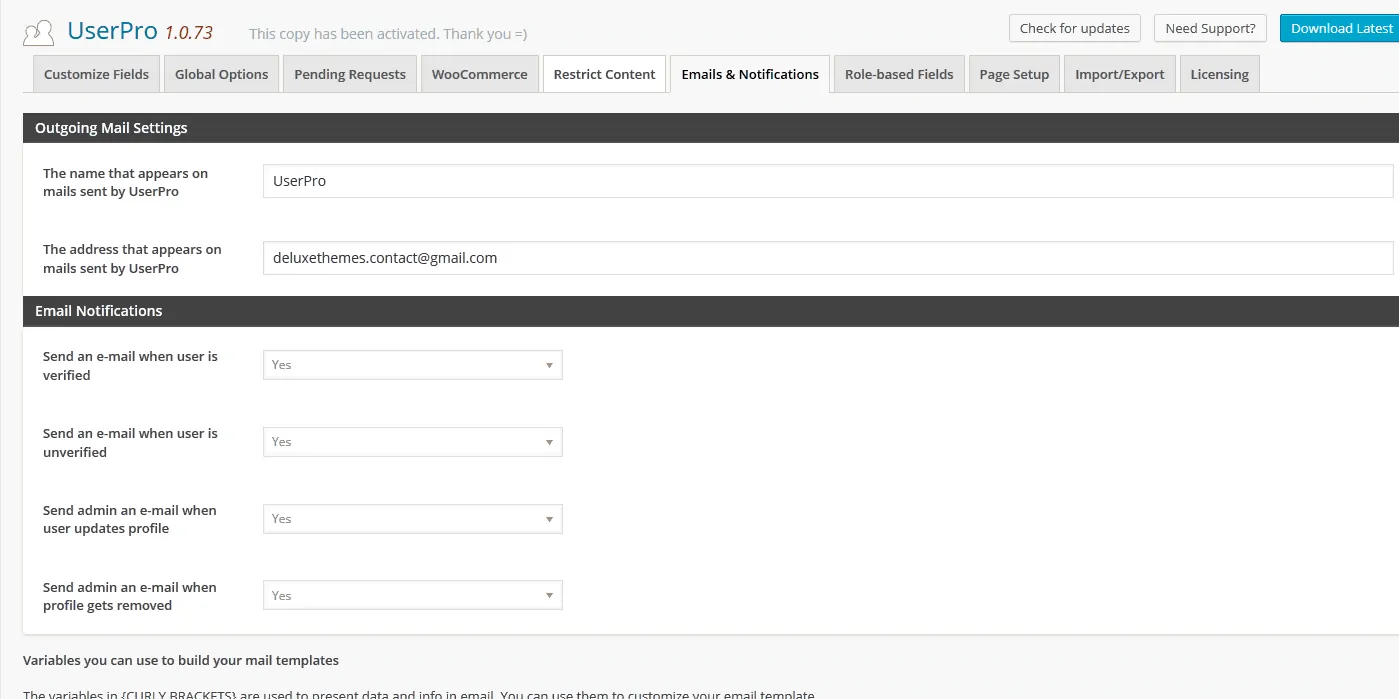Select the Restrict Content tab

(x=604, y=74)
